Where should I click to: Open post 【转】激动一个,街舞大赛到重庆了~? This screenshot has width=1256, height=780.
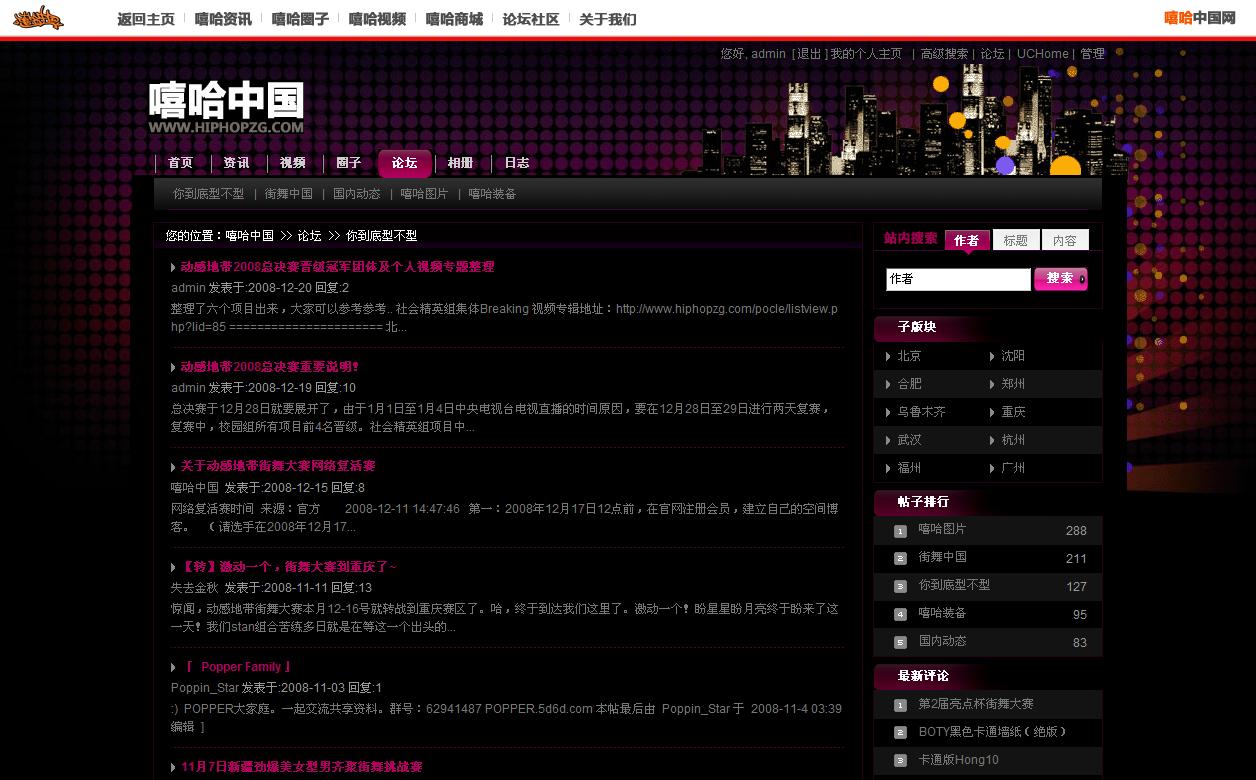click(x=289, y=567)
